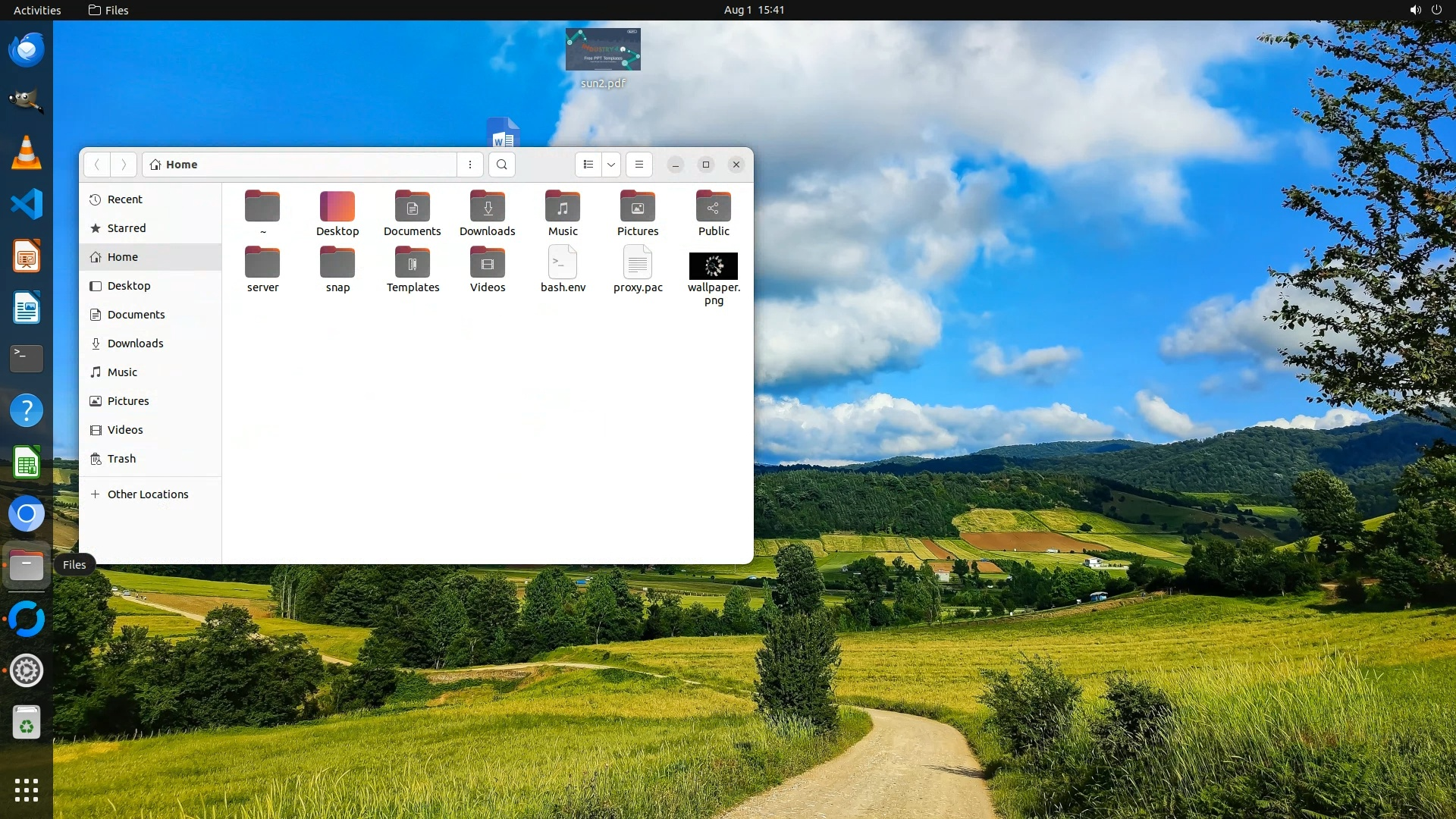Open the Terminal from the dock

27,359
